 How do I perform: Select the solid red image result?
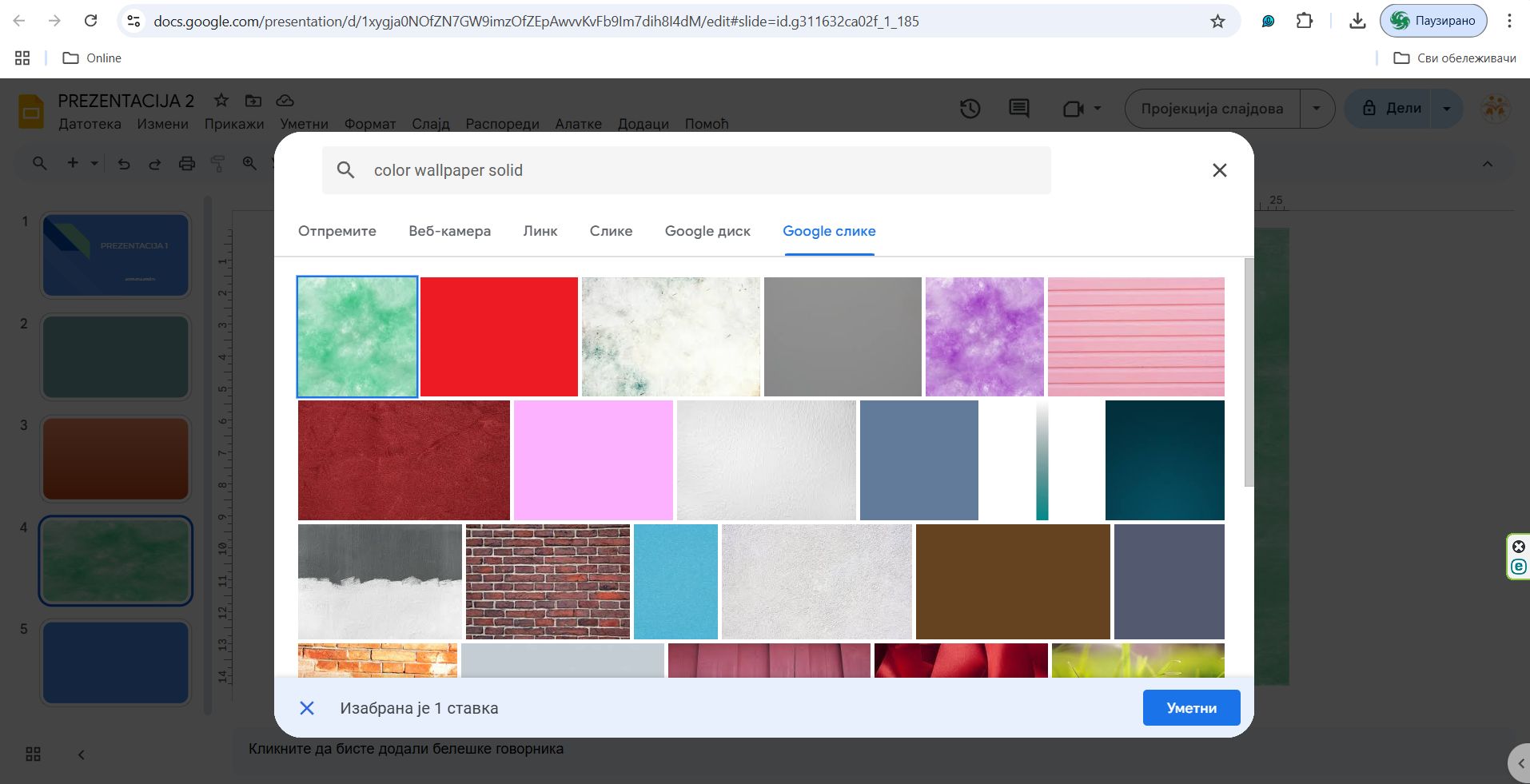[499, 336]
